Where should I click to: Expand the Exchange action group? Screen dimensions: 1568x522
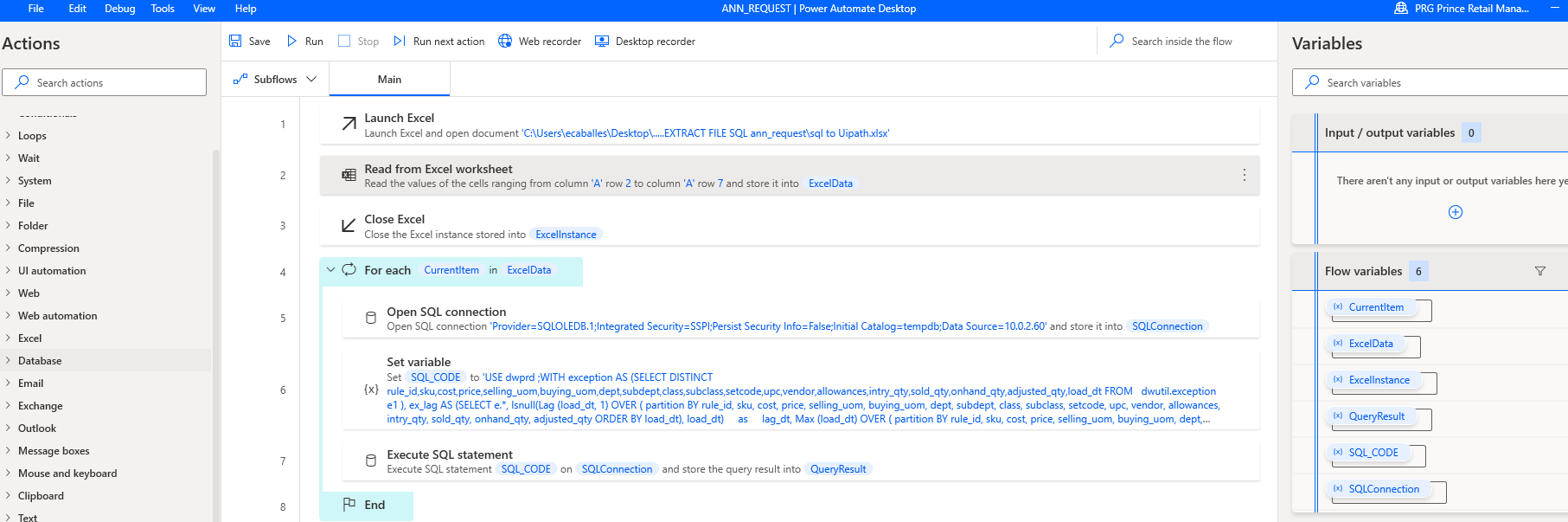click(x=8, y=405)
